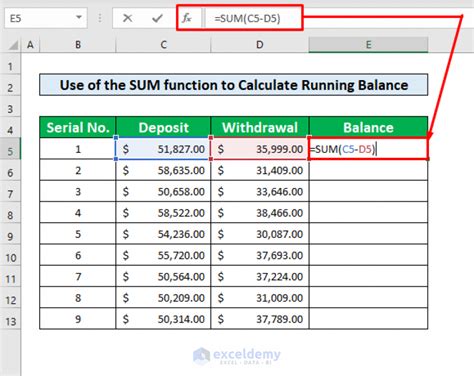Select column A header
Screen dimensions: 474x376
point(30,45)
